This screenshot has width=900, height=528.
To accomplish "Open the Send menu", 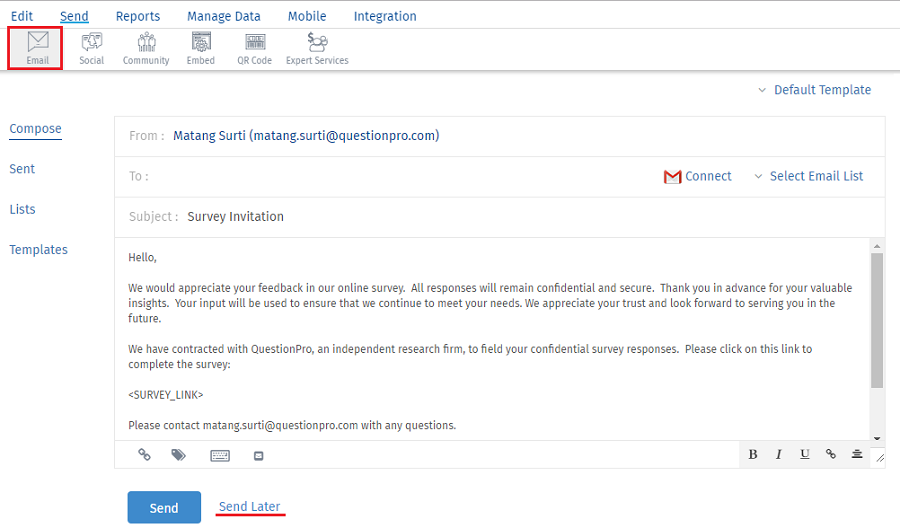I will 74,16.
